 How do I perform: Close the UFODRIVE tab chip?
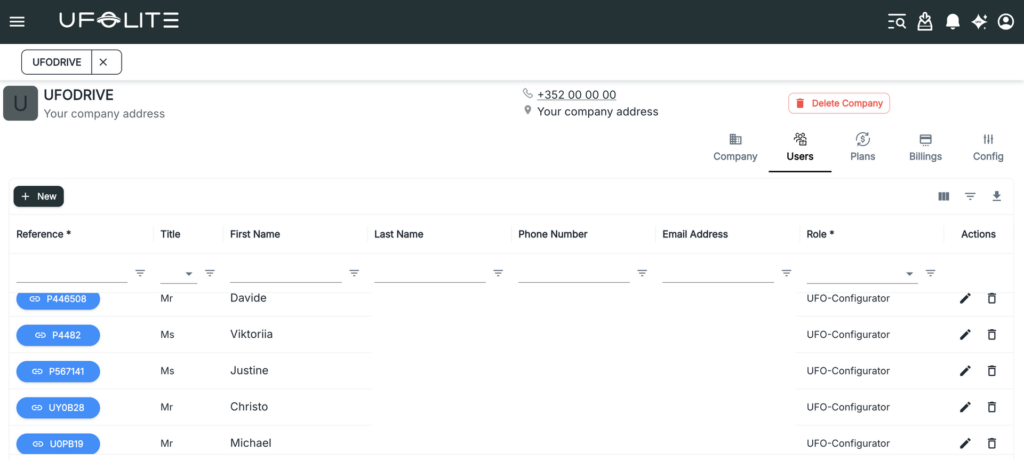click(103, 62)
